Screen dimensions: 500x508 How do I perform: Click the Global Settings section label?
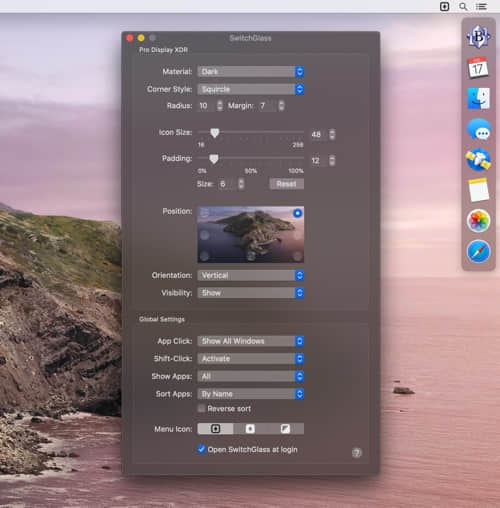tap(162, 319)
